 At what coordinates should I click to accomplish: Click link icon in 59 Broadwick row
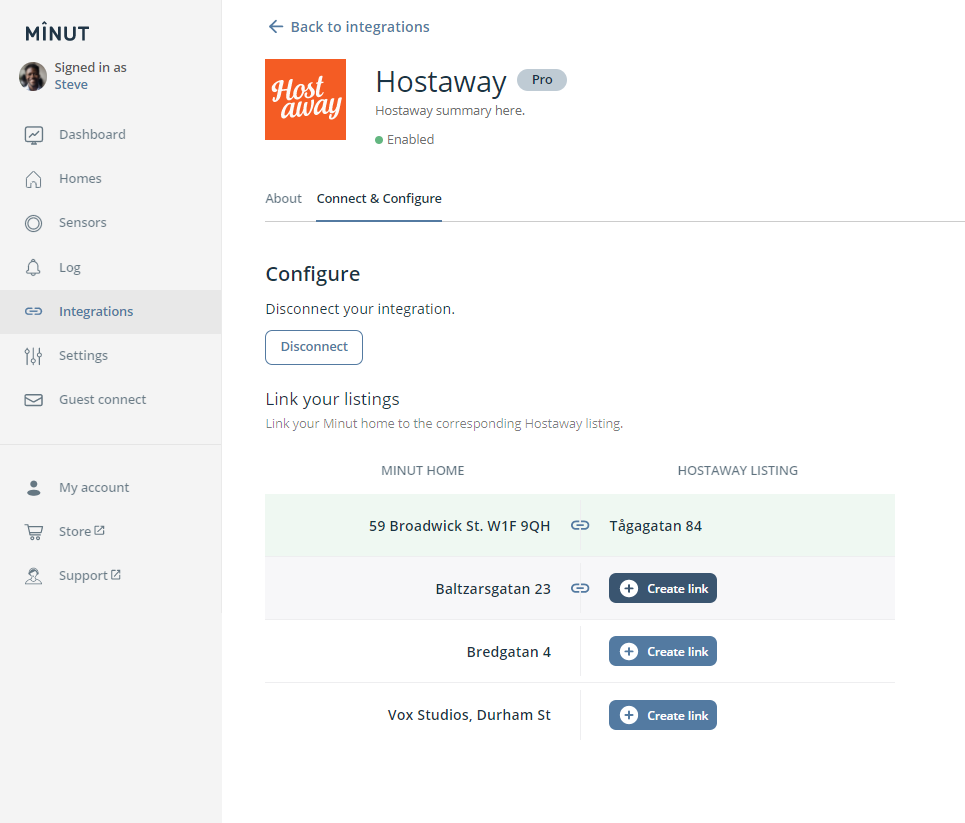(x=580, y=526)
